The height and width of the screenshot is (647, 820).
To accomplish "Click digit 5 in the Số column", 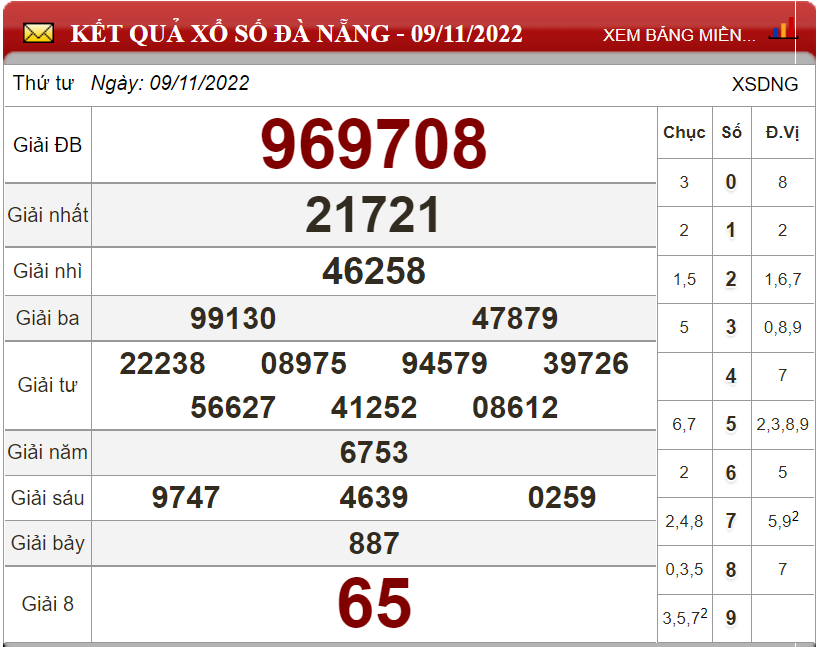I will (x=731, y=424).
